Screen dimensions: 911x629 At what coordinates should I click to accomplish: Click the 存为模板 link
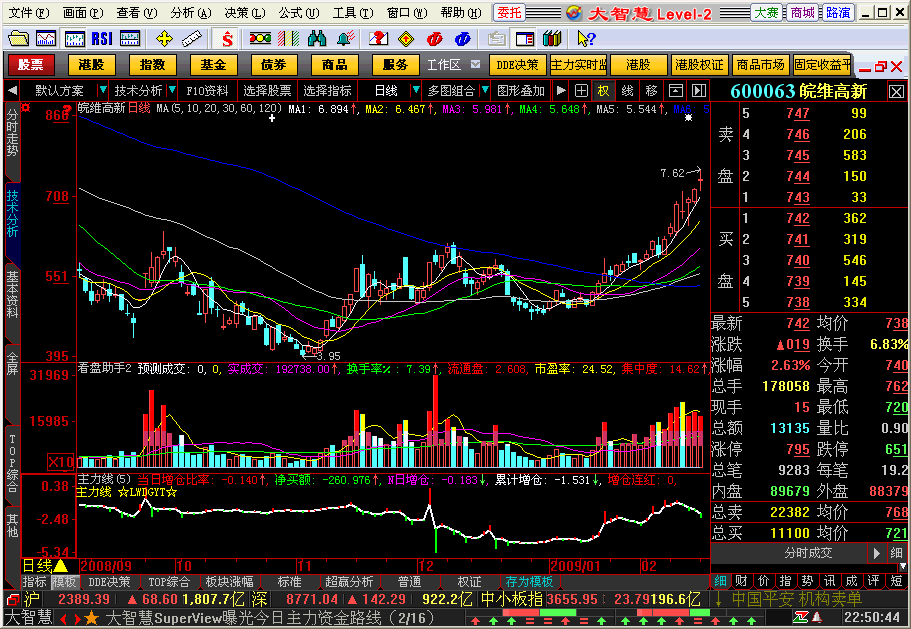529,582
